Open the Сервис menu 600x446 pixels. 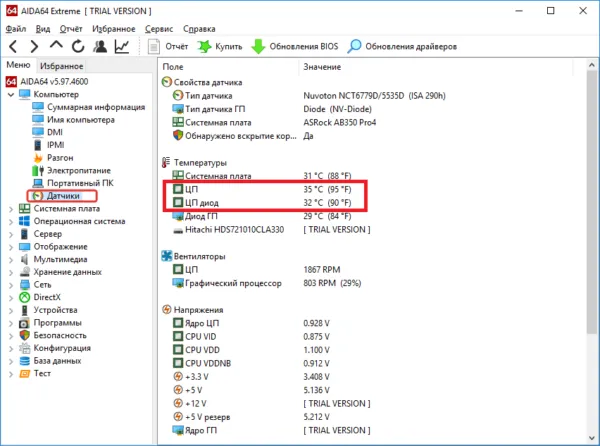point(159,29)
